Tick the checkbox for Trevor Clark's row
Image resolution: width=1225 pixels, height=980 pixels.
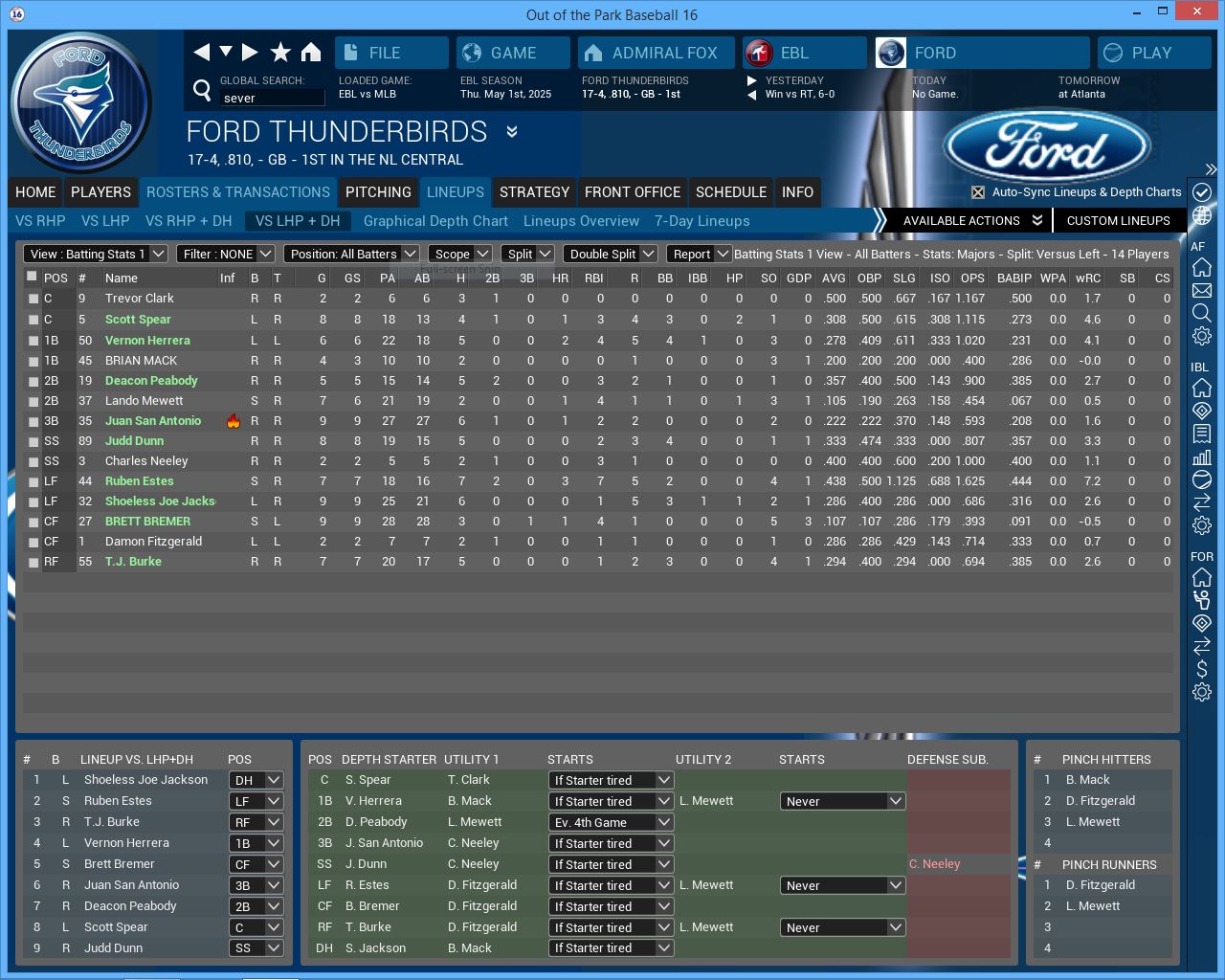33,300
